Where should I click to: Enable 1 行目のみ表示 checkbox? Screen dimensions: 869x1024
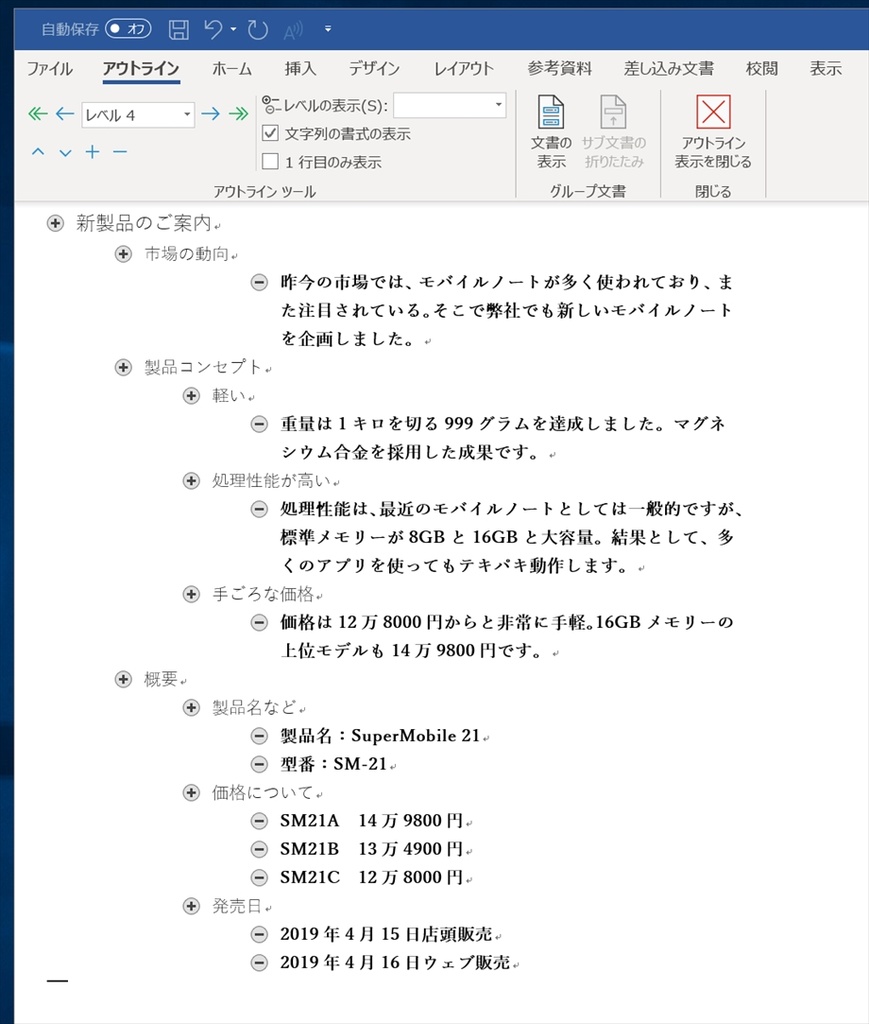270,161
